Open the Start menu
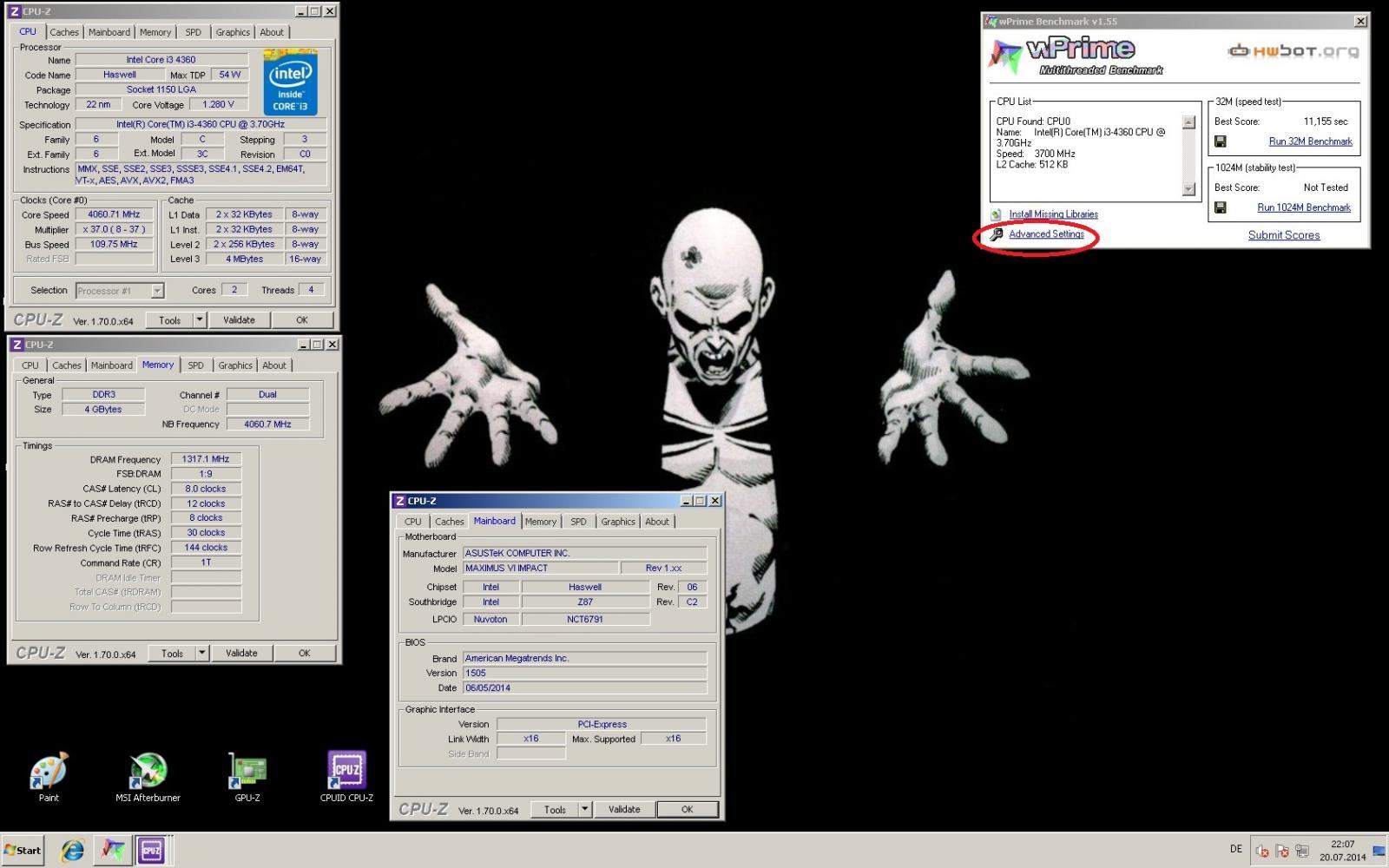The width and height of the screenshot is (1389, 868). [23, 850]
